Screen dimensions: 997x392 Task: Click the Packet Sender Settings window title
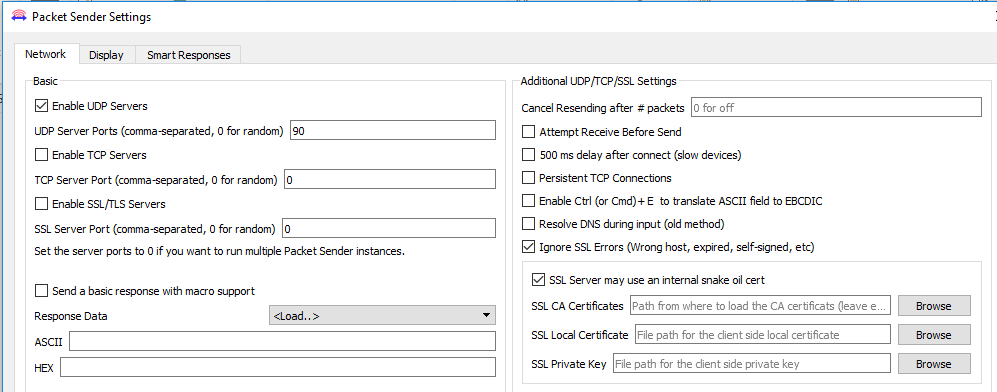(92, 17)
